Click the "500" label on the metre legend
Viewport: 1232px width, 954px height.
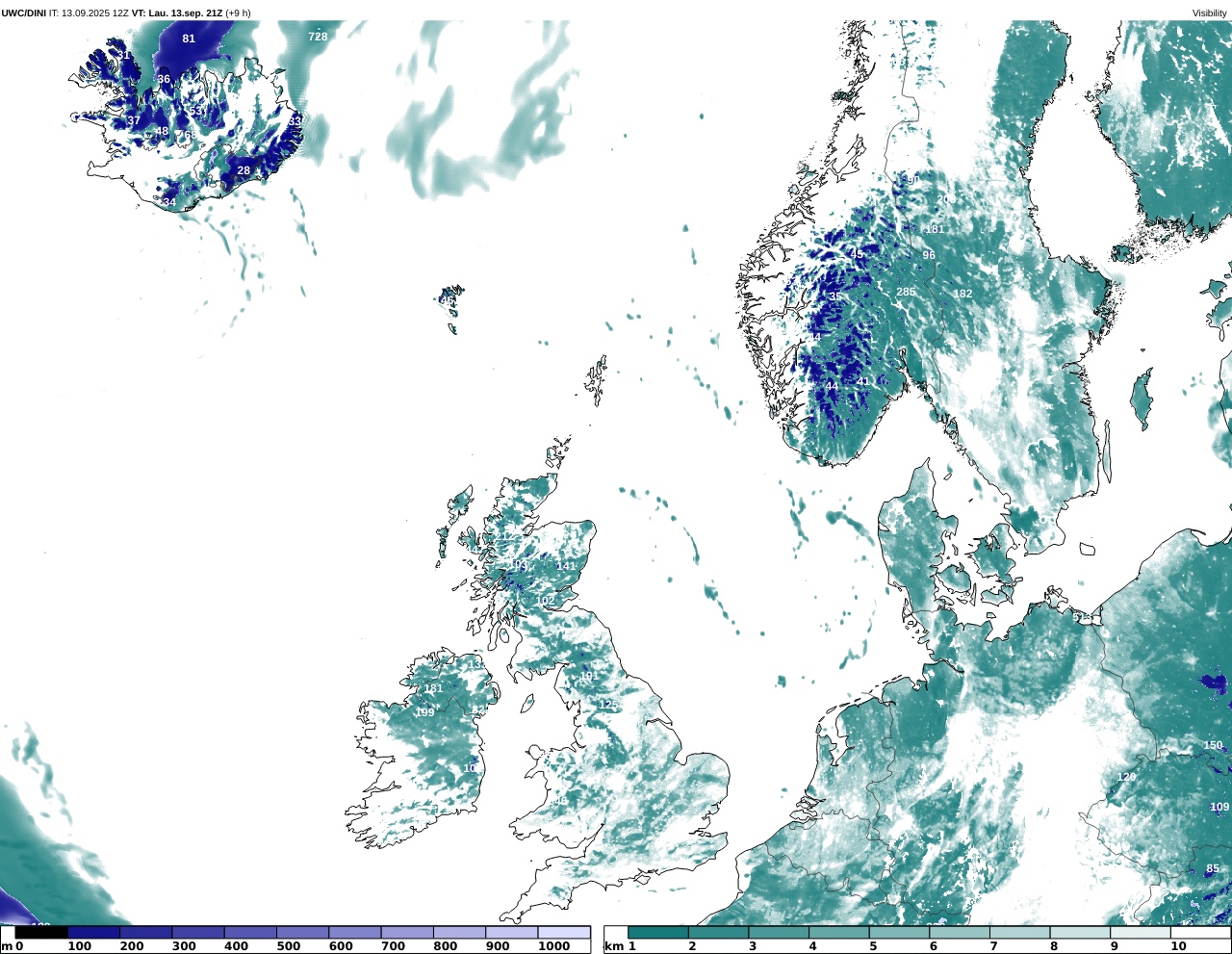pos(289,946)
